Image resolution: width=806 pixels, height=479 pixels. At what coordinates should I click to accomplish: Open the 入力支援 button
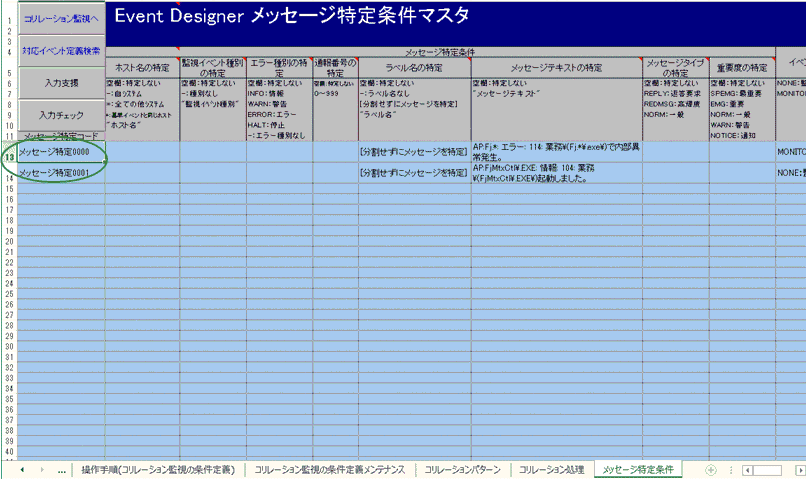click(x=61, y=83)
